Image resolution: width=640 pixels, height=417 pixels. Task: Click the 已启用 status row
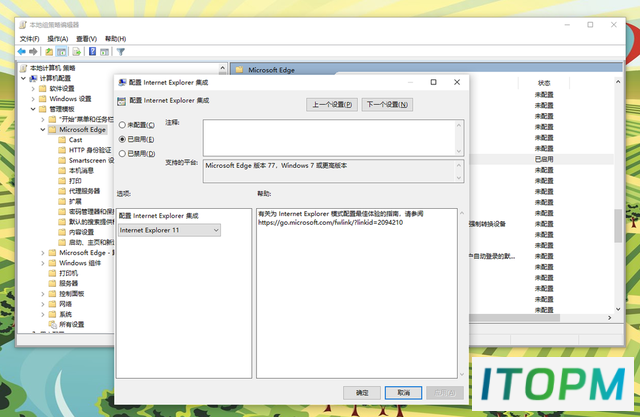pos(544,159)
